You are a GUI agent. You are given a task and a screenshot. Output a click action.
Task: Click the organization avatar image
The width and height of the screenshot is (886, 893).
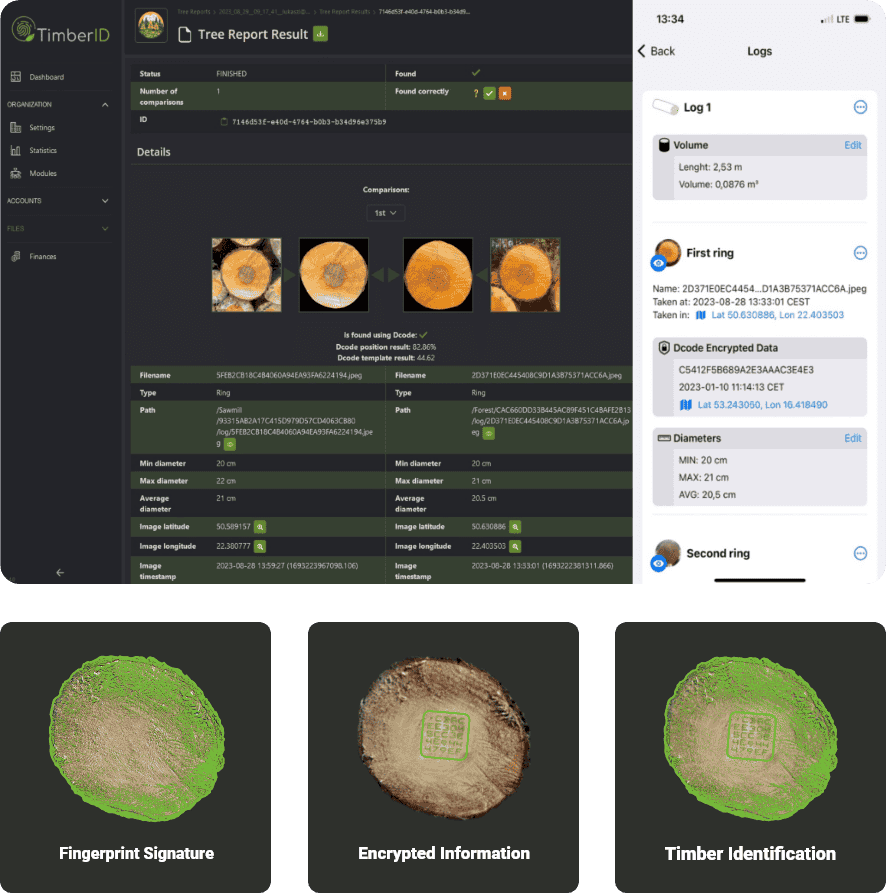(x=151, y=25)
